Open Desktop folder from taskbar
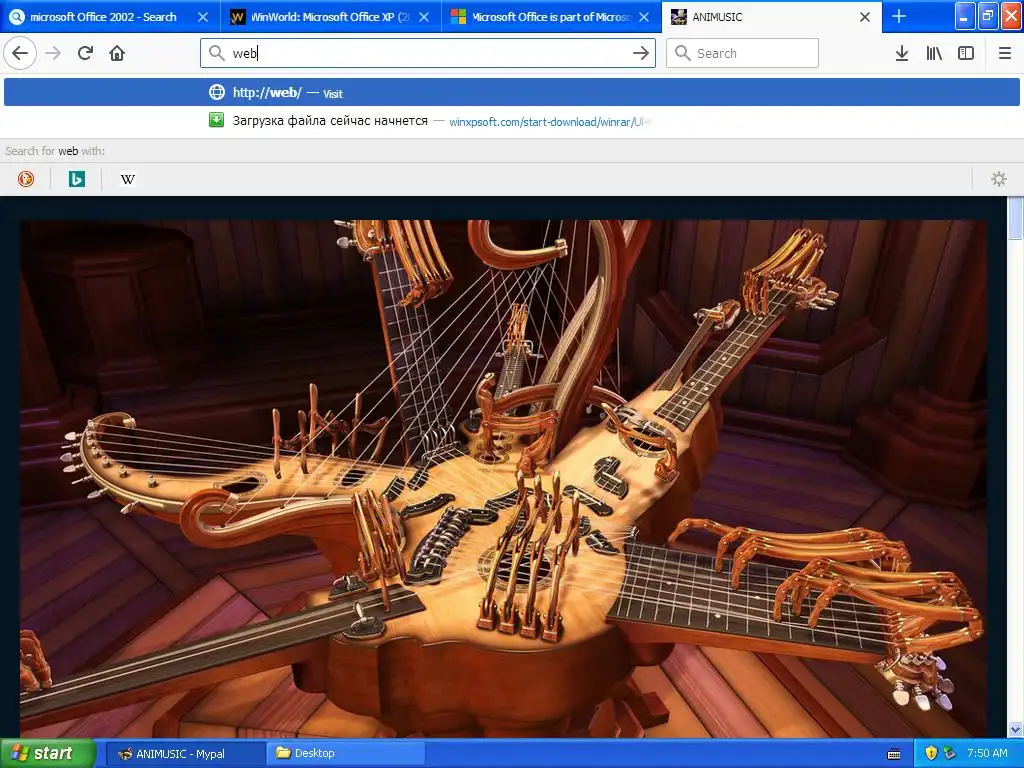This screenshot has width=1024, height=768. (x=346, y=754)
